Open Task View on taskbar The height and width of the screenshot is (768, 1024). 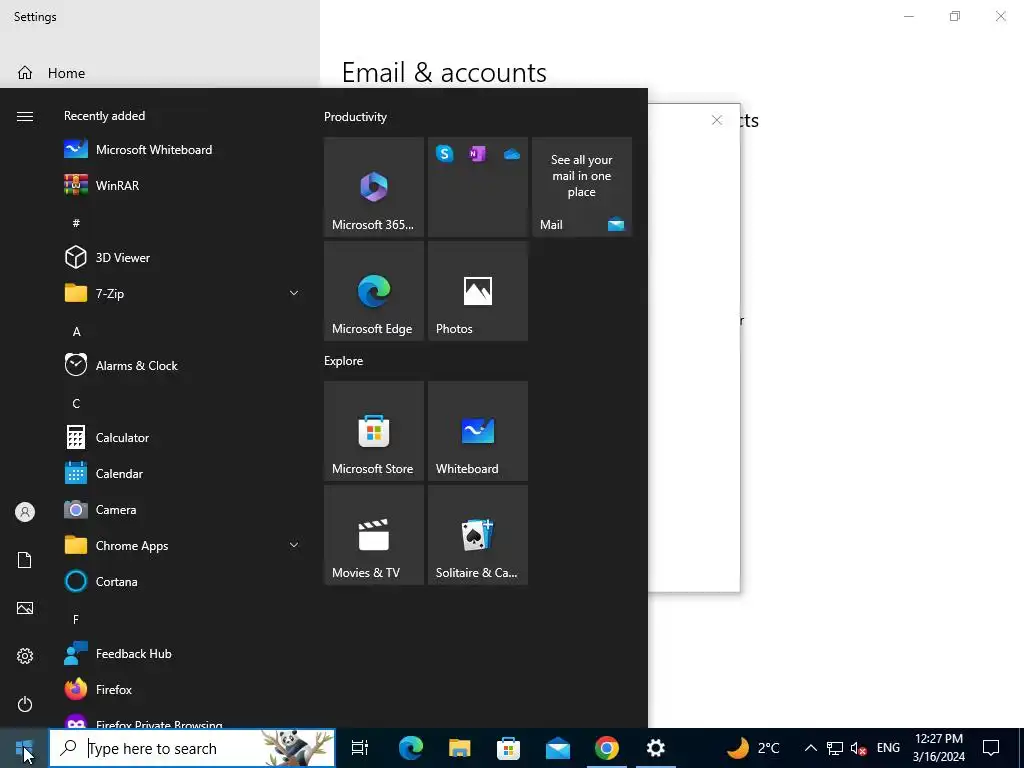(360, 748)
